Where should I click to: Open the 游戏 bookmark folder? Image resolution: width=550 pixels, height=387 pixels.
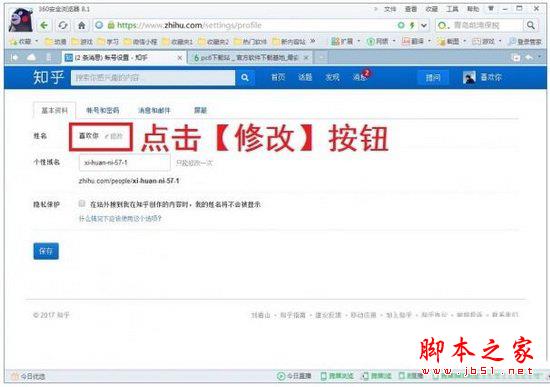(82, 41)
